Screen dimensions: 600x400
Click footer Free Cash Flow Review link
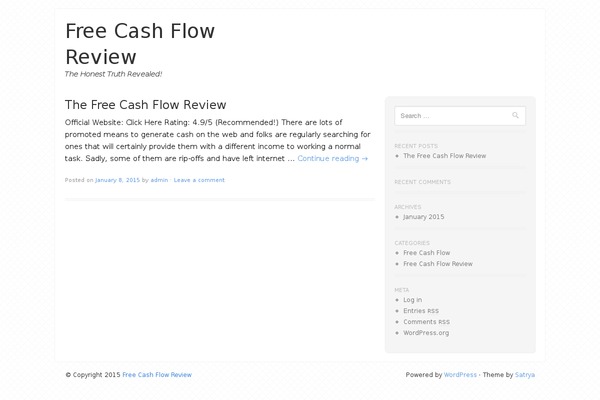(157, 375)
